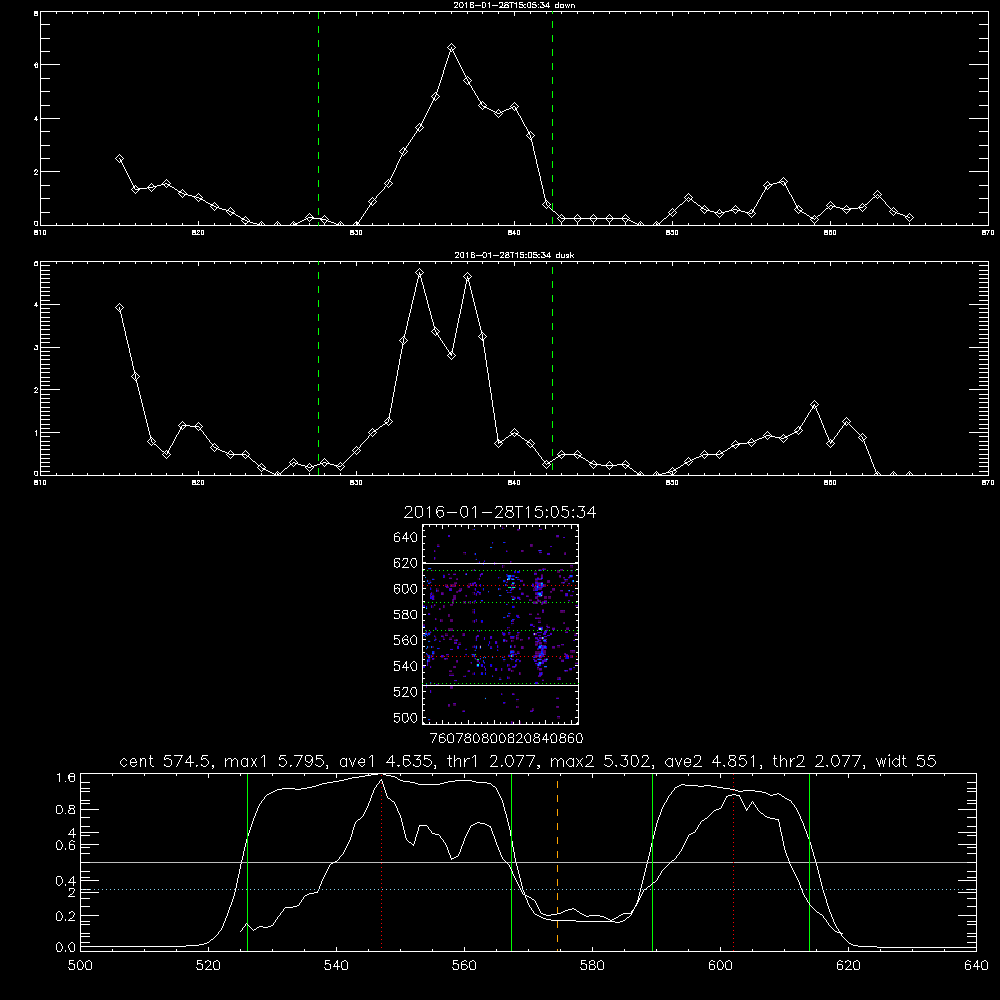The height and width of the screenshot is (1000, 1000).
Task: Click the 860 x-axis label under dusk plot
Action: coord(830,483)
